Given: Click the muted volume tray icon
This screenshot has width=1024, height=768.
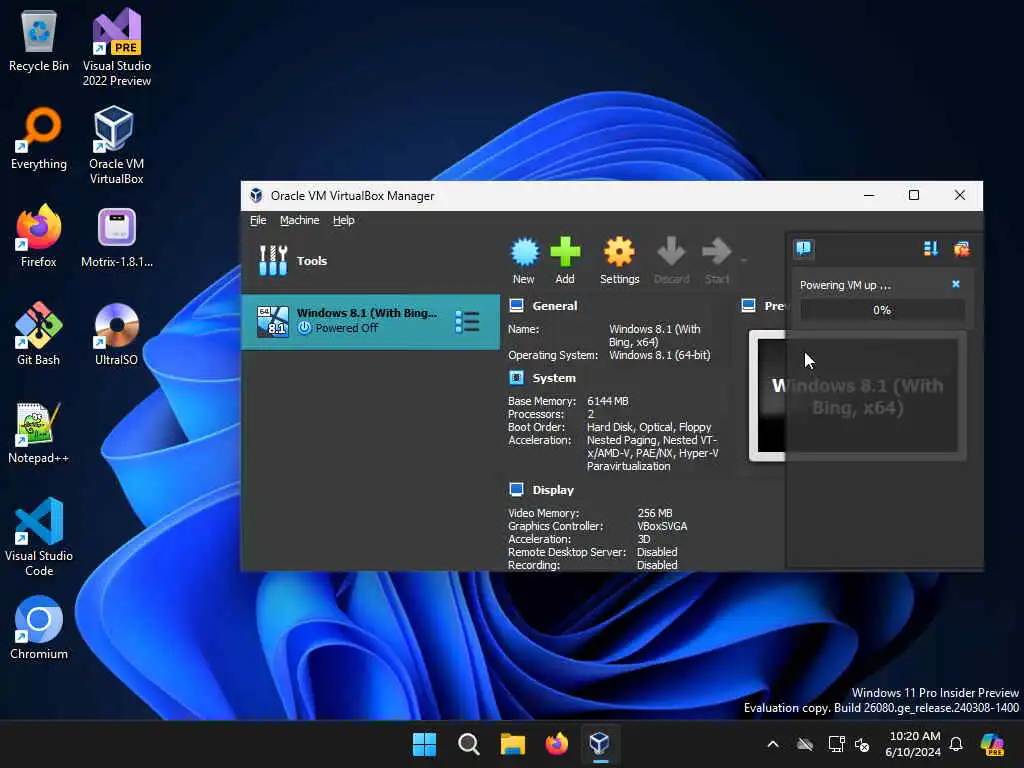Looking at the screenshot, I should click(862, 744).
